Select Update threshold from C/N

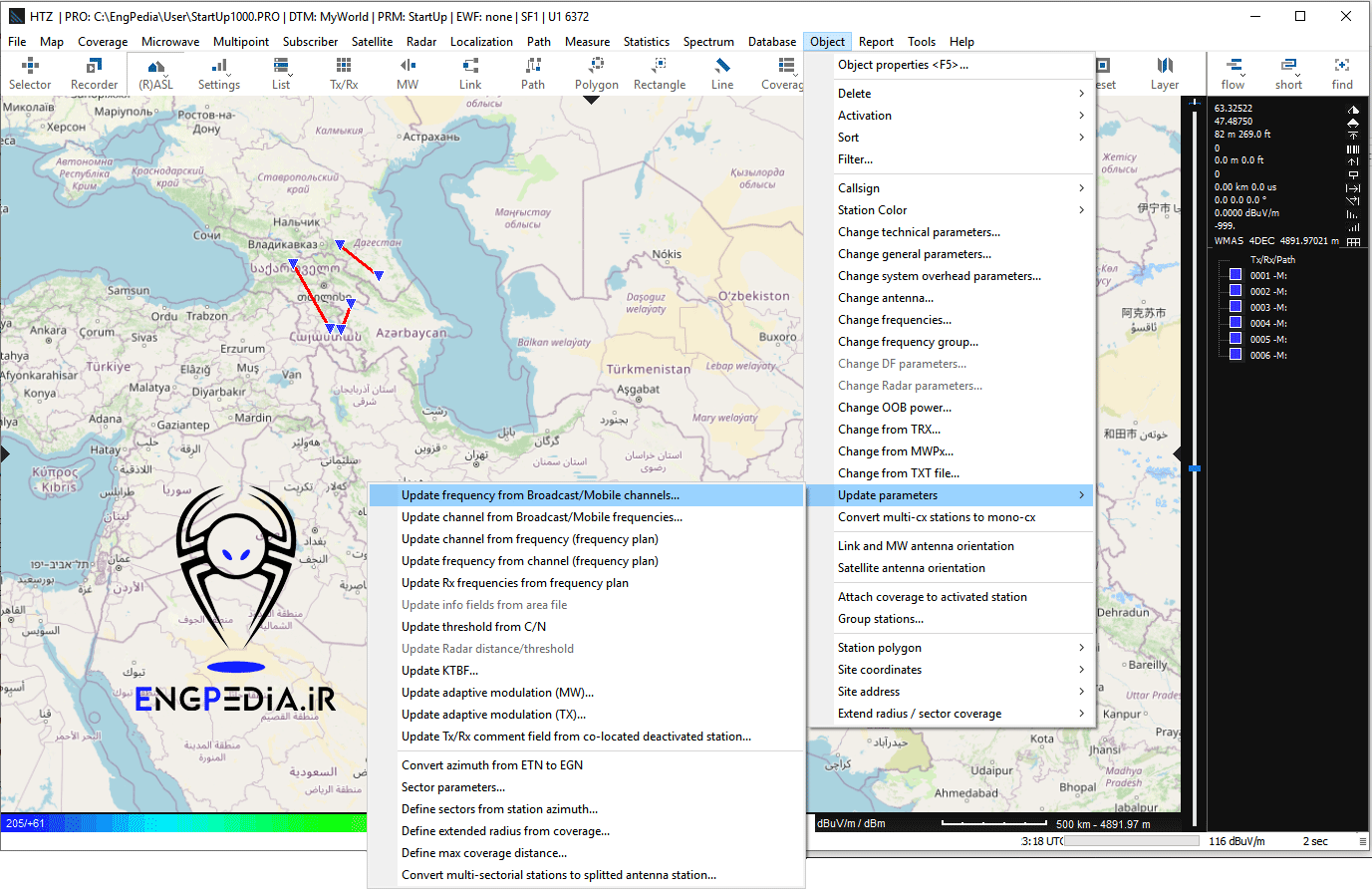[x=586, y=627]
